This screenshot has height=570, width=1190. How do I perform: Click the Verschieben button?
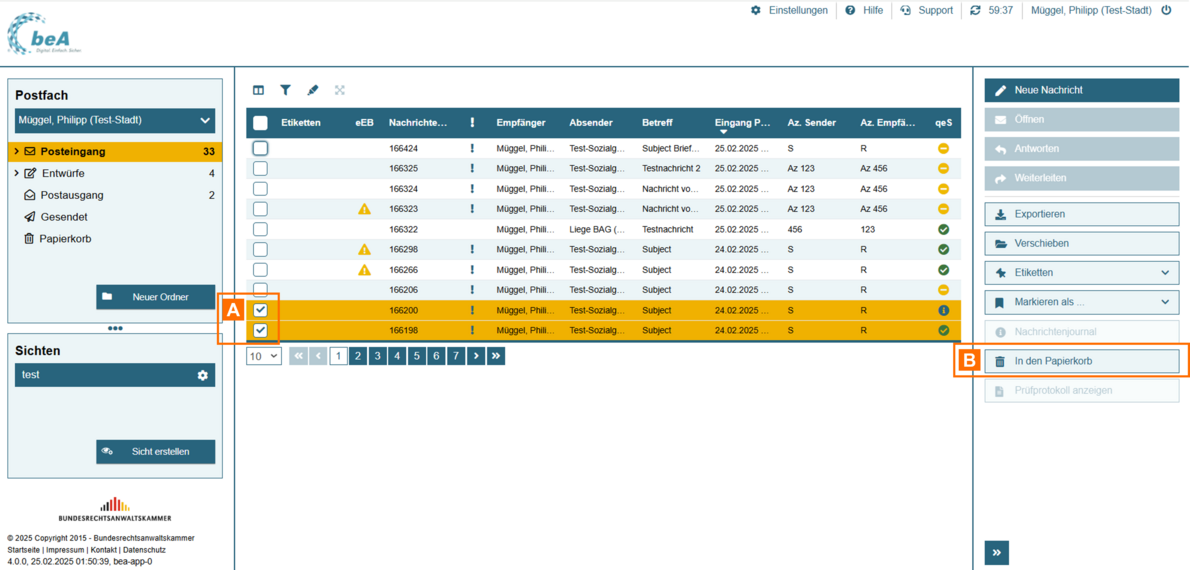point(1081,244)
